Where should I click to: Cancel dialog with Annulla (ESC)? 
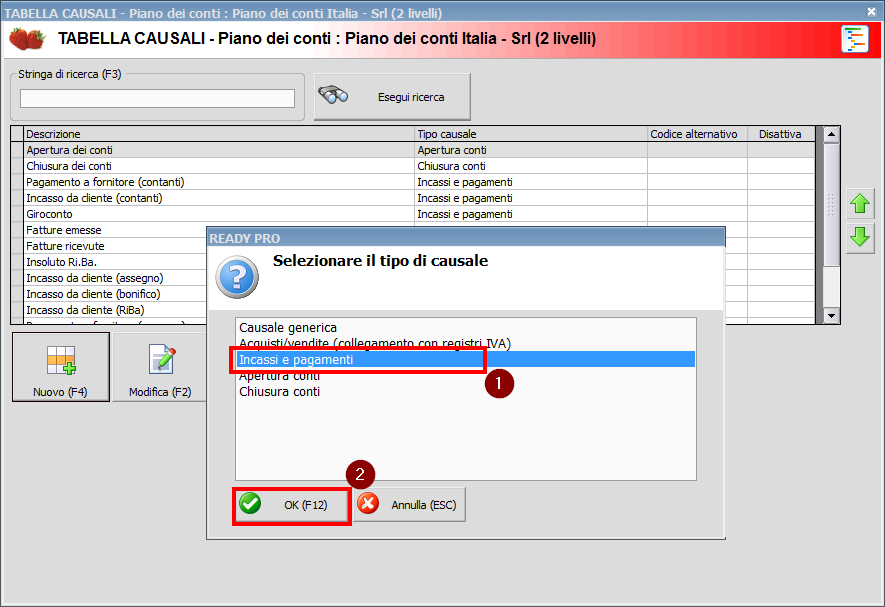coord(410,505)
